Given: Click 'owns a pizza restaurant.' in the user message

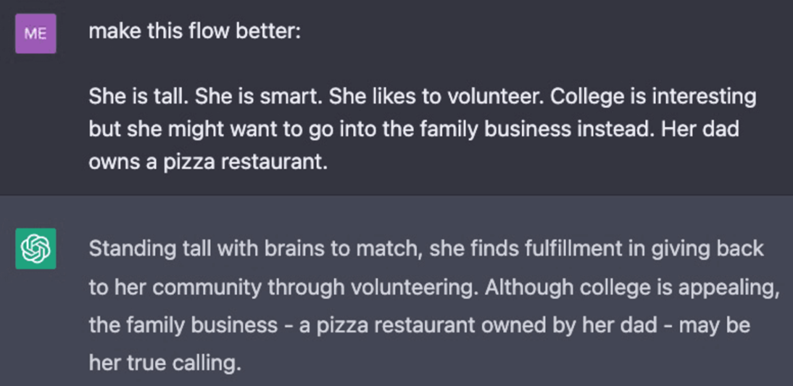Looking at the screenshot, I should [x=208, y=162].
